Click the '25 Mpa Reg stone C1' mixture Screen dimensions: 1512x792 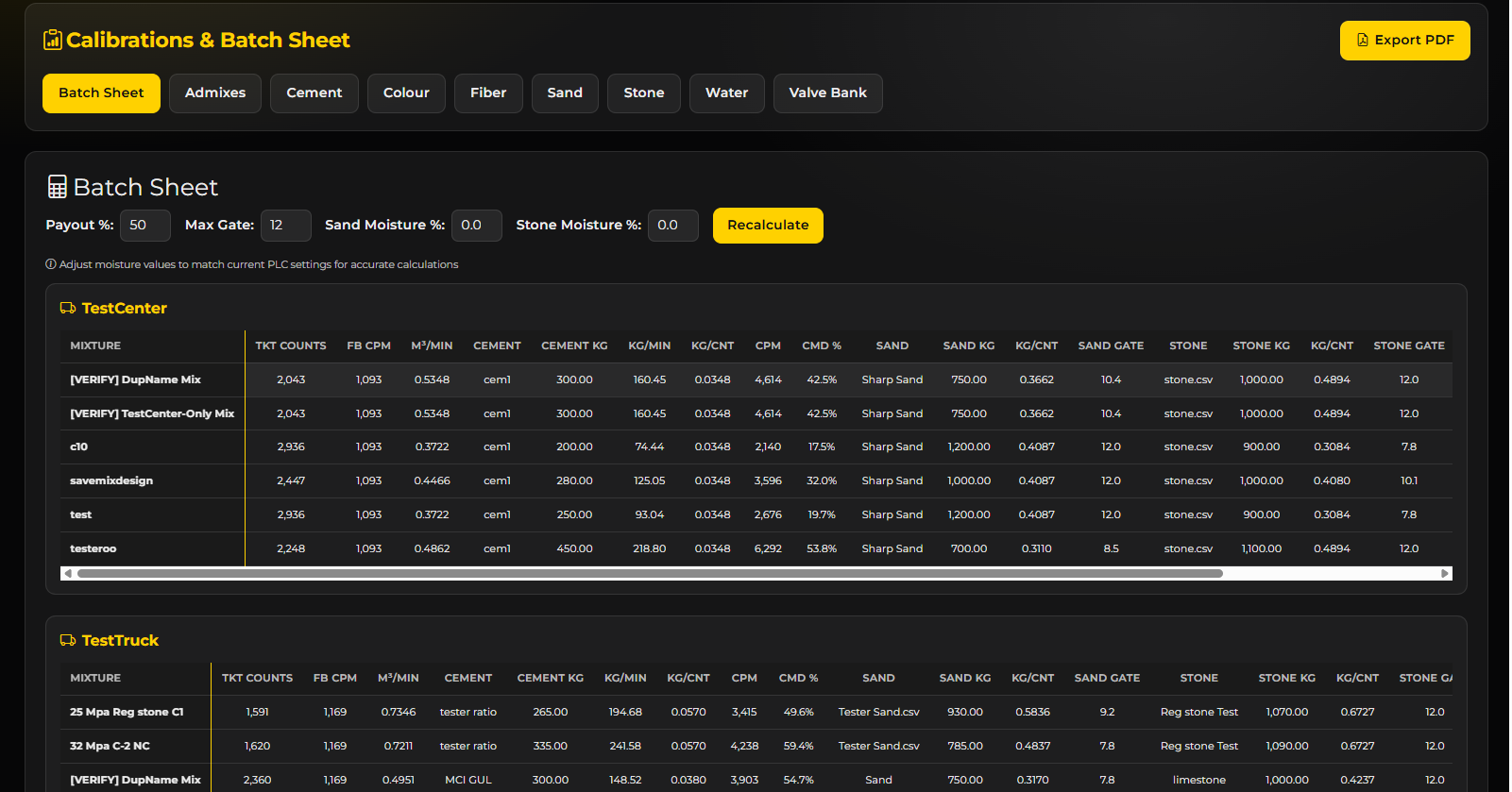click(127, 712)
